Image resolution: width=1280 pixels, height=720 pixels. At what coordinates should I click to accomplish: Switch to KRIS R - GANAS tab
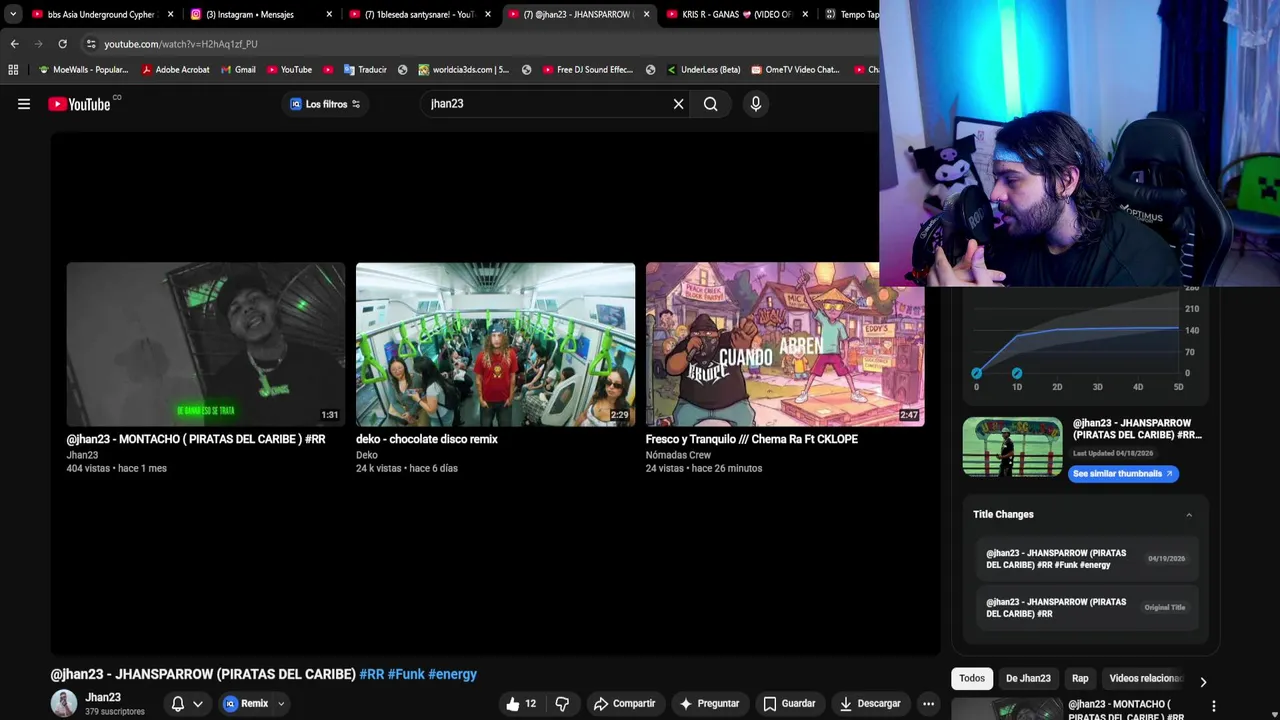tap(735, 14)
